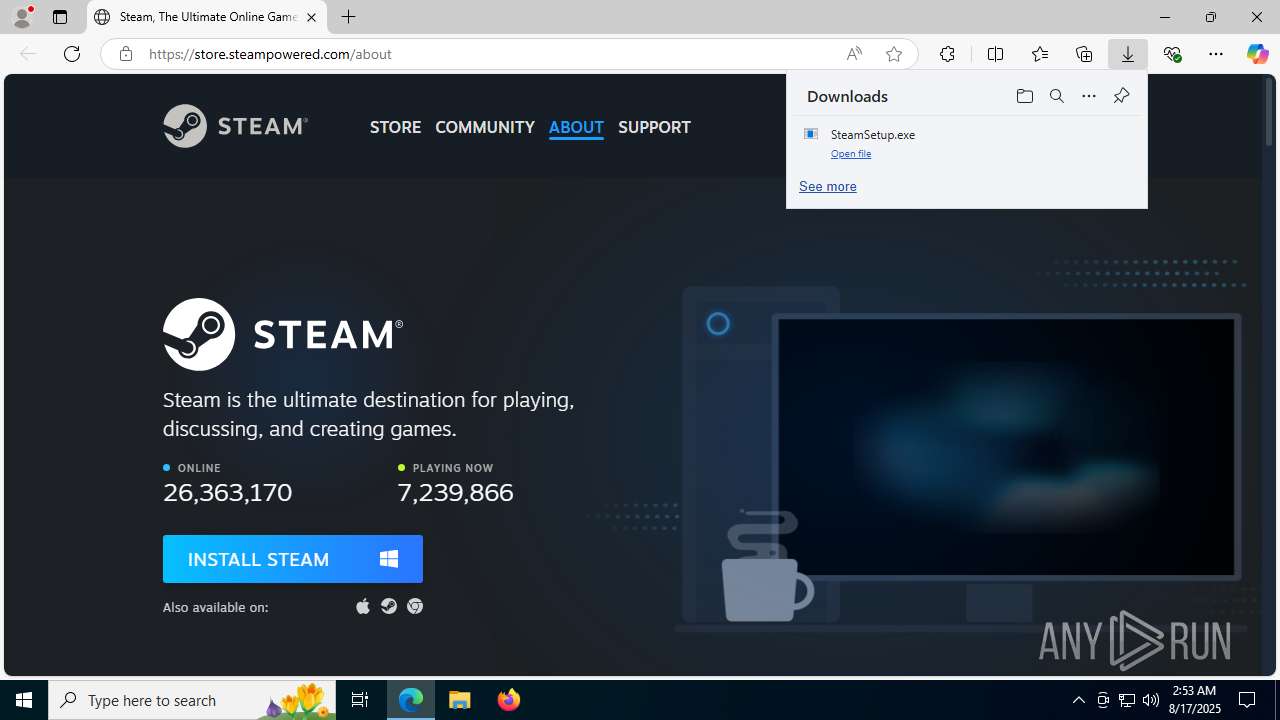Open Browser essentials icon

(1172, 54)
